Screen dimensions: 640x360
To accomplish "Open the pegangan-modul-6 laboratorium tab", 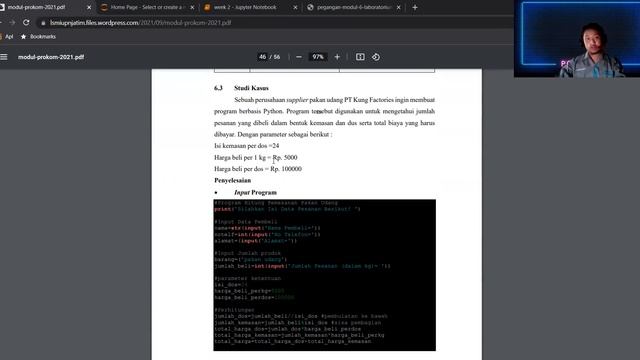I will coord(353,7).
